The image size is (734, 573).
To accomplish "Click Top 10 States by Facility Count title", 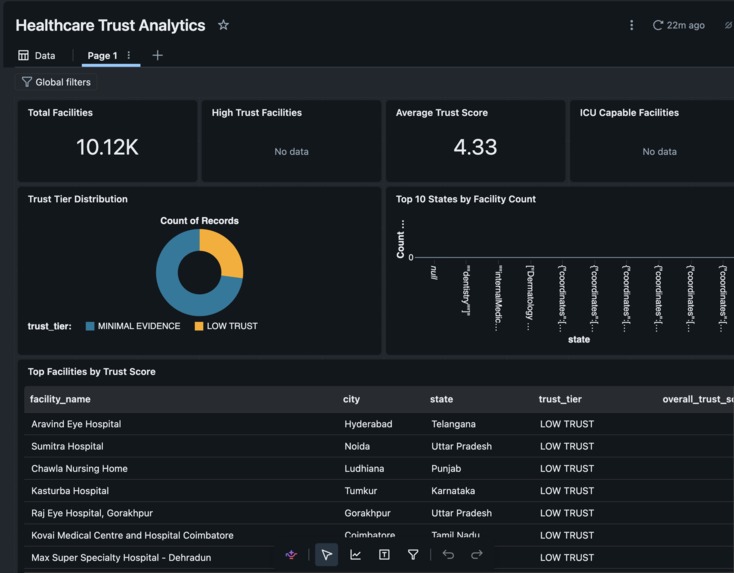I will (x=466, y=199).
